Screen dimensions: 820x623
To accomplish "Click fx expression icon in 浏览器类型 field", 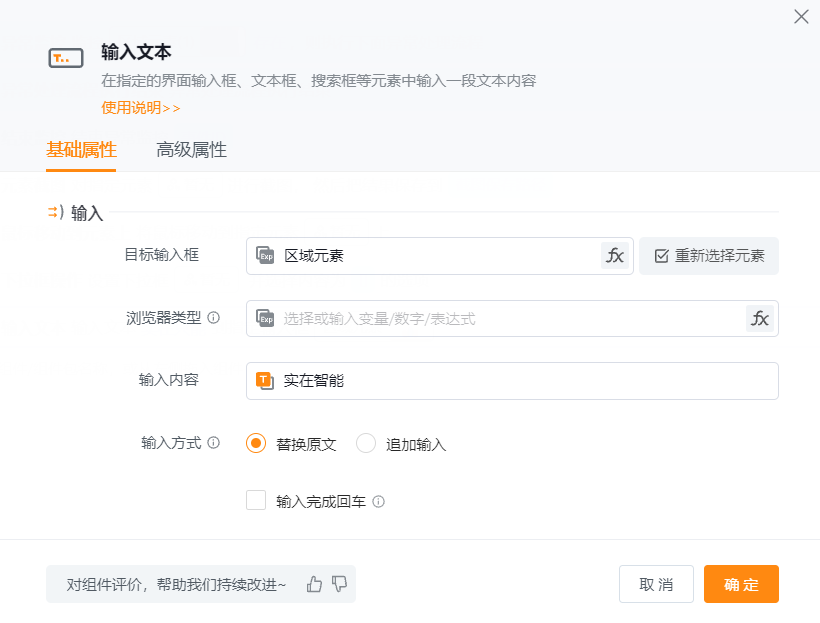I will pos(760,319).
